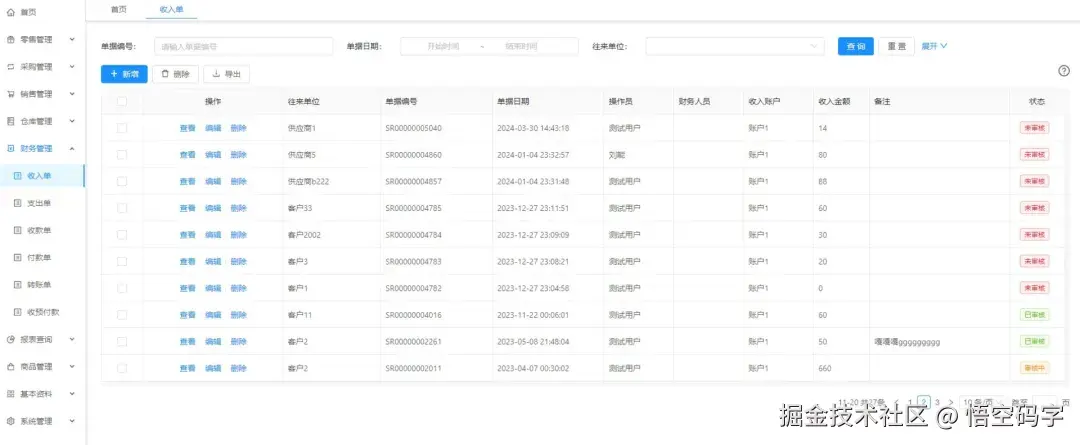
Task: Tick checkbox for row SR00000004783
Action: (x=122, y=262)
